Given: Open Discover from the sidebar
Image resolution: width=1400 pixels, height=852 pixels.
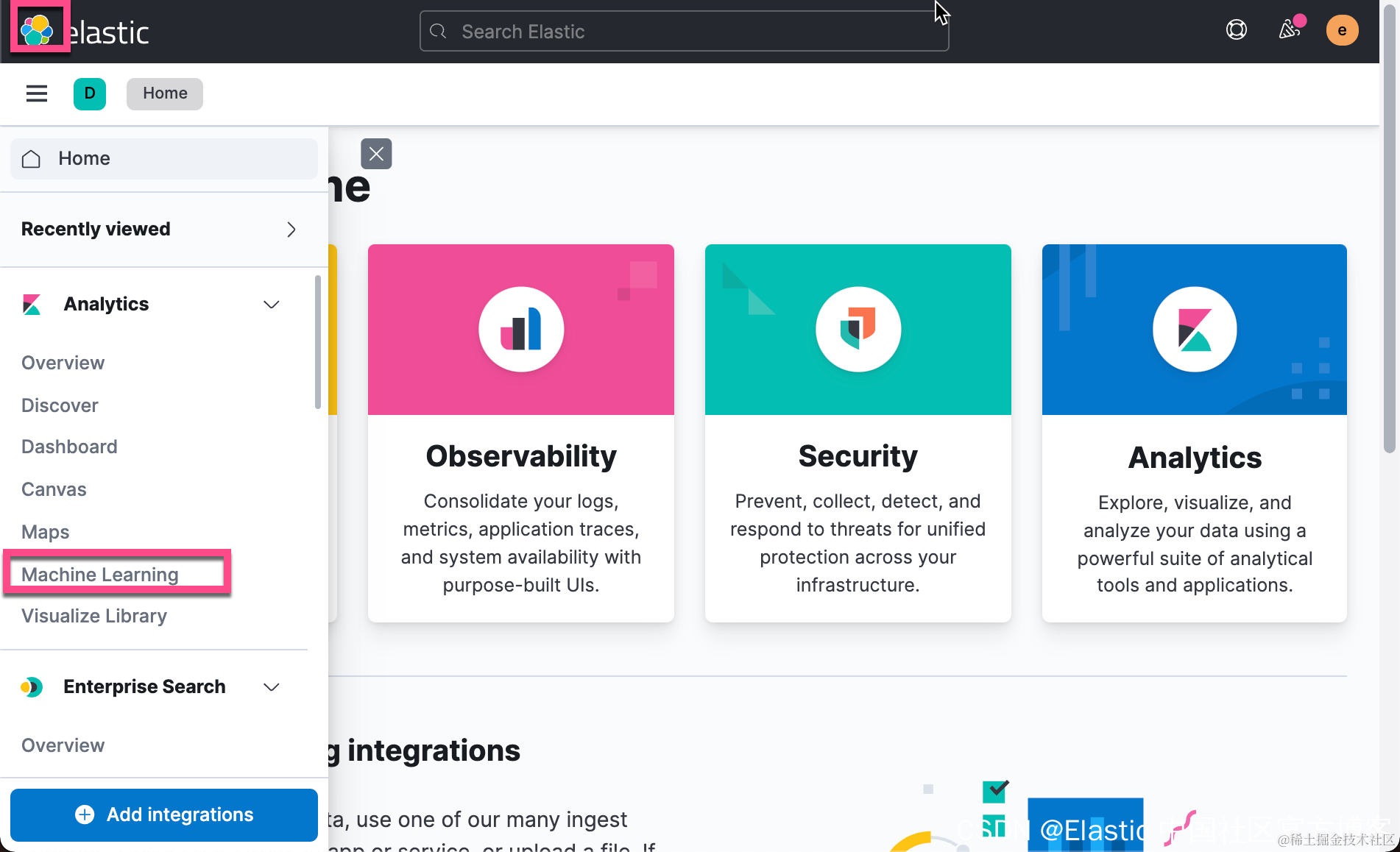Looking at the screenshot, I should coord(60,405).
